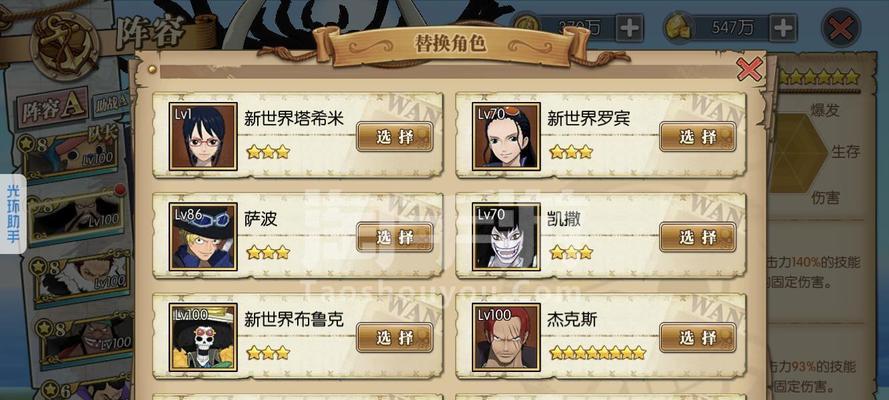Choose 新世界布鲁克 via its 选择 button

pyautogui.click(x=395, y=337)
